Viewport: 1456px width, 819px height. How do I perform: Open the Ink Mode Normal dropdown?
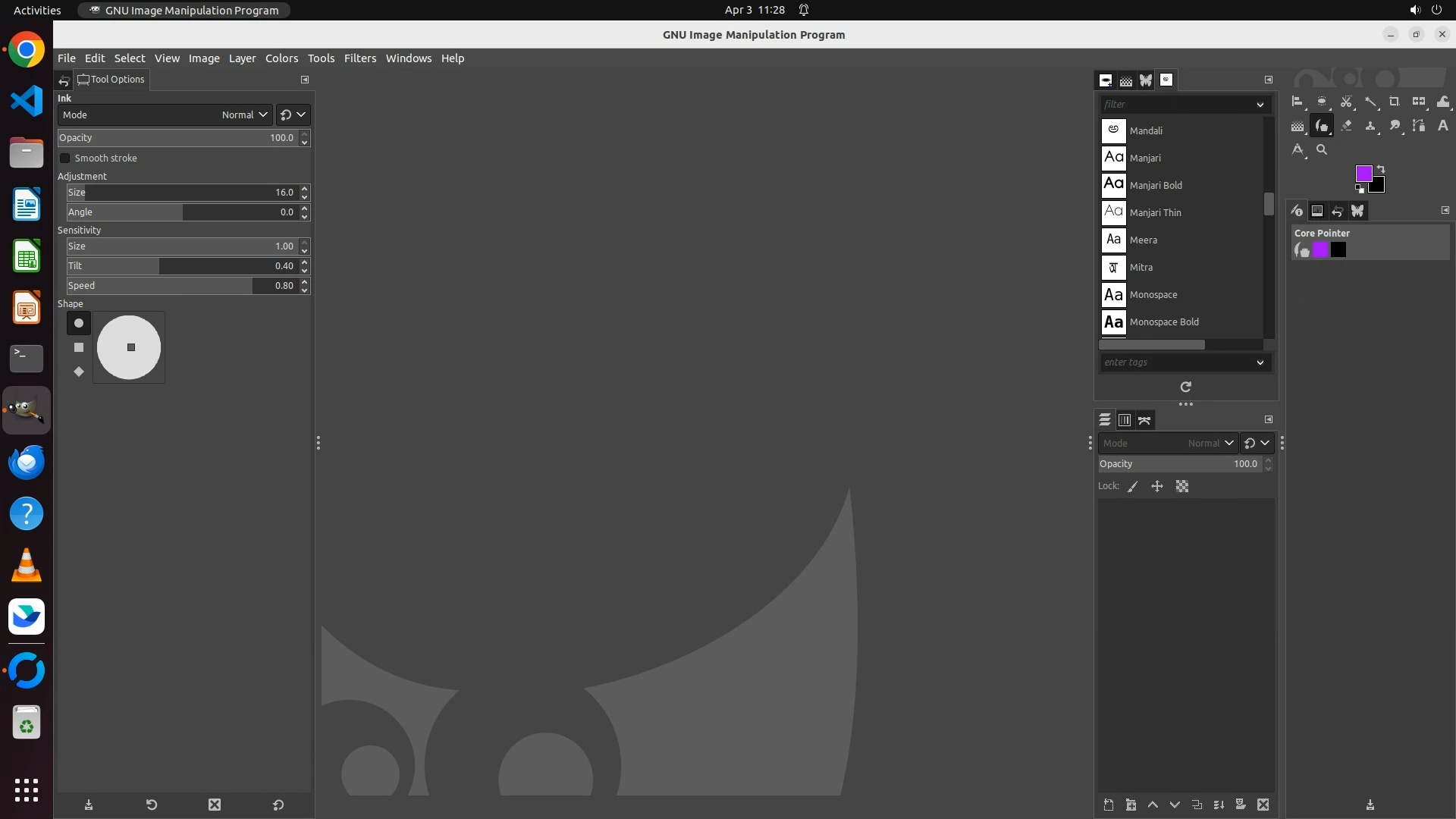coord(244,115)
